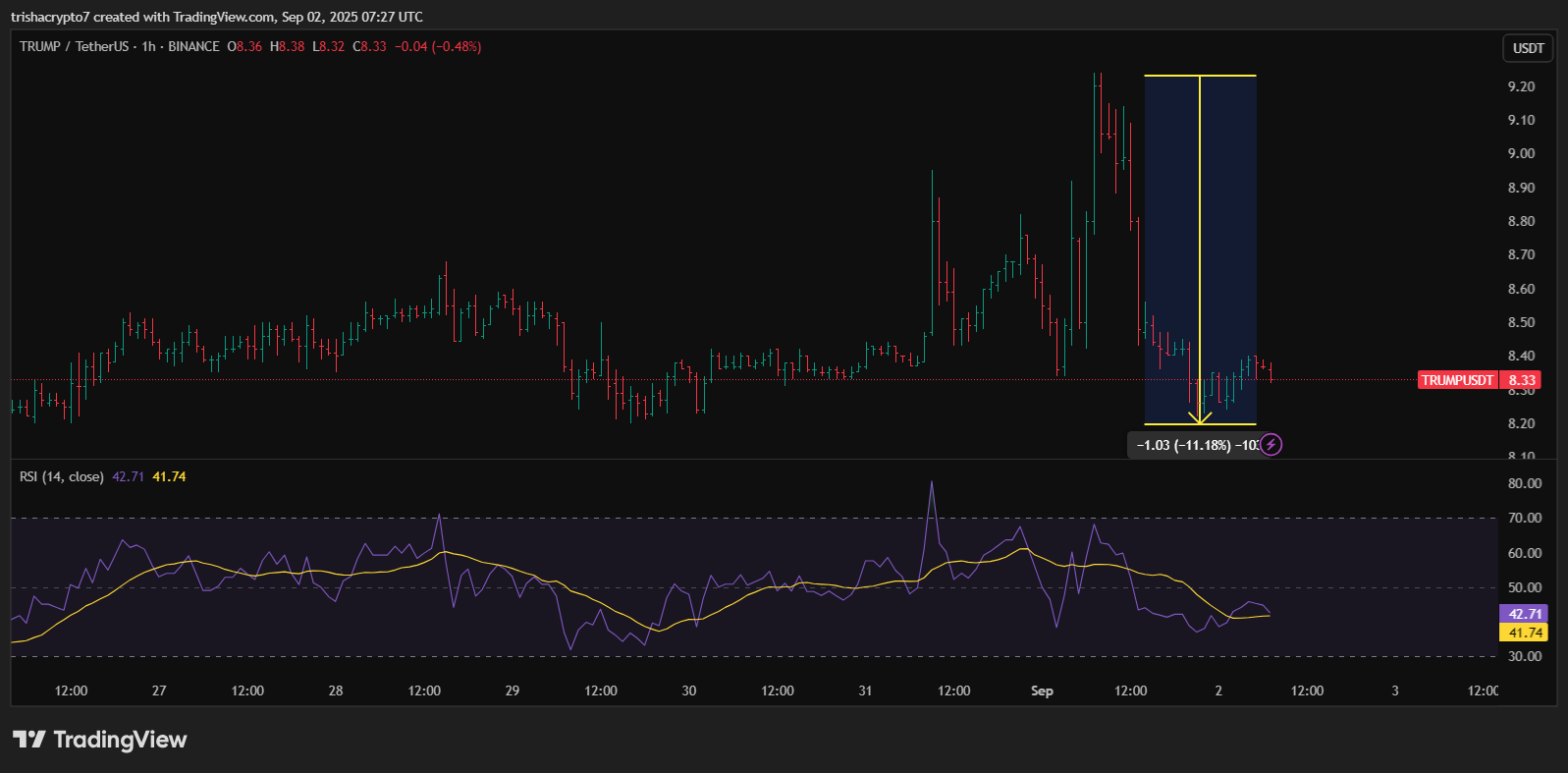Click the red 8.33 last-price tag
The image size is (1568, 773).
click(x=1522, y=380)
